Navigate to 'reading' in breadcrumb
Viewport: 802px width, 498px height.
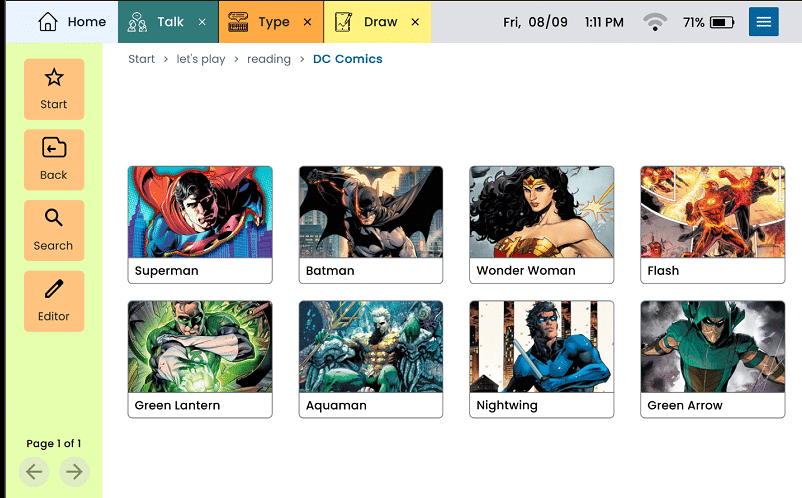point(268,59)
